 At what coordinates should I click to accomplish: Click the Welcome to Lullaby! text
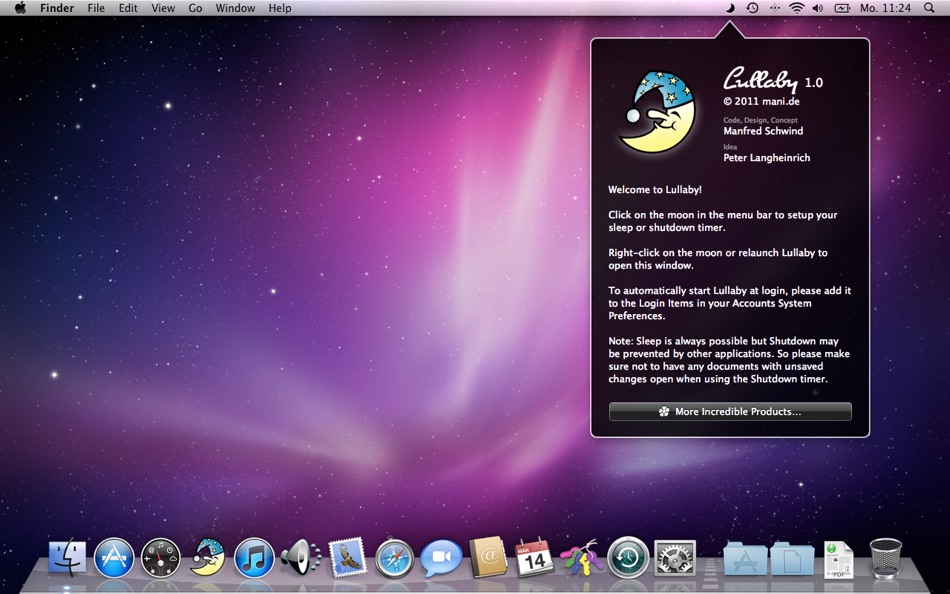(x=655, y=190)
